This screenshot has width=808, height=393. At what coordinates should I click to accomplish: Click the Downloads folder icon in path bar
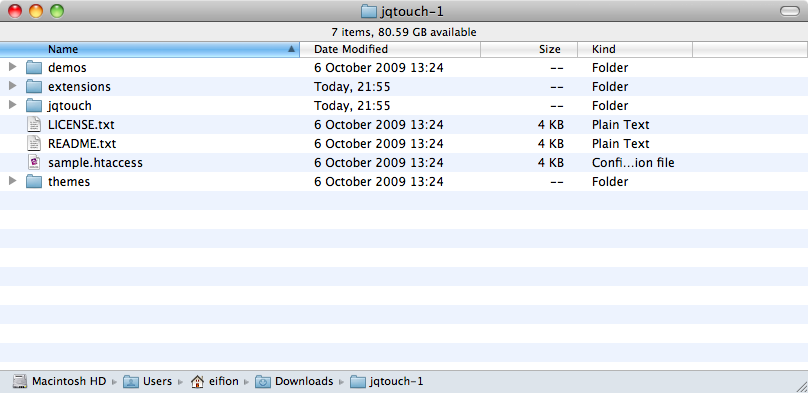263,382
